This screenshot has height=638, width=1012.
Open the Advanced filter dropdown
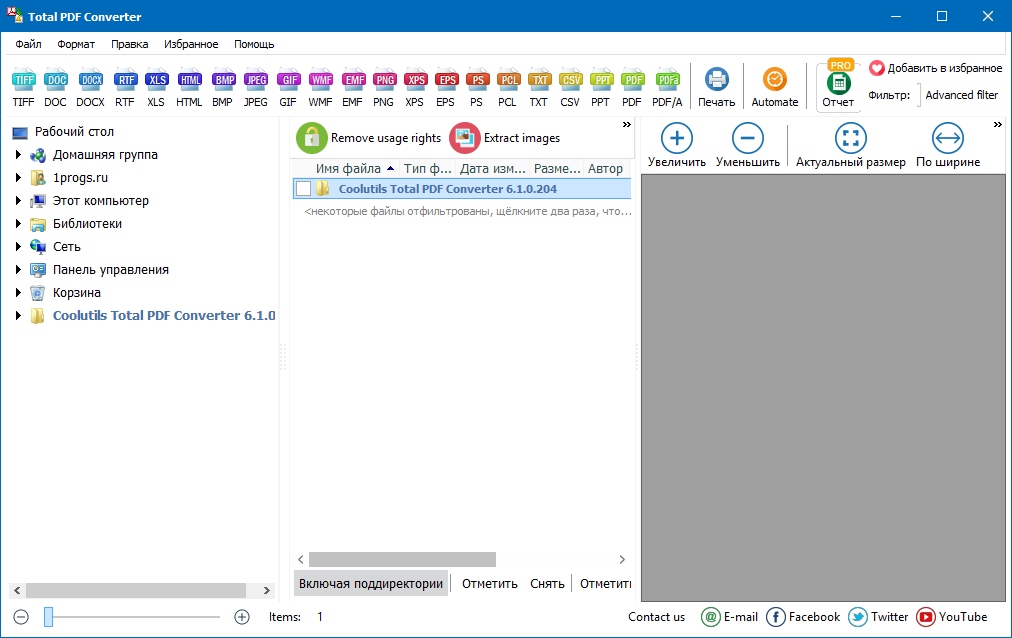[x=961, y=95]
